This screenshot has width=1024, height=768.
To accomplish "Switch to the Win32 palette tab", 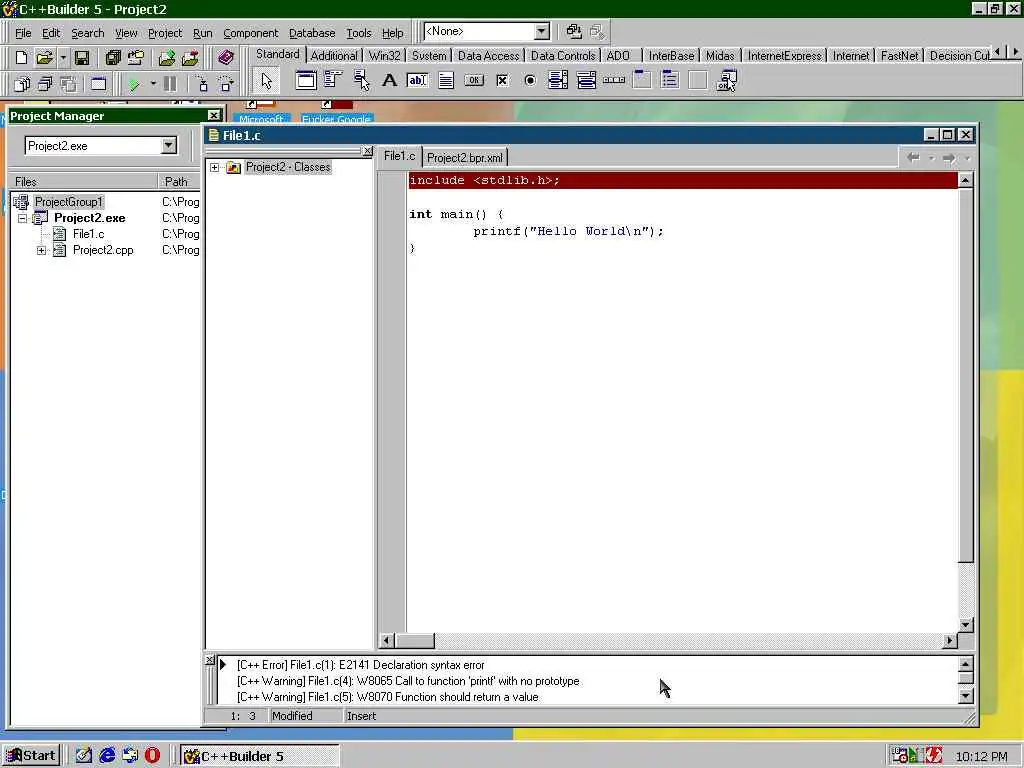I will (x=384, y=56).
